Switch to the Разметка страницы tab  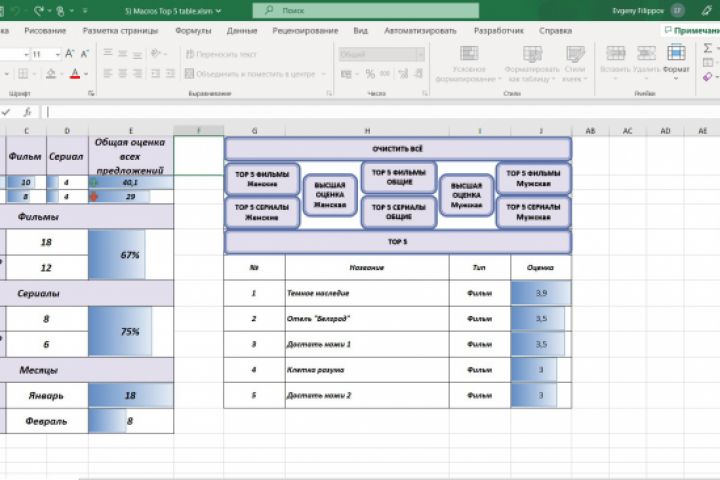point(120,31)
